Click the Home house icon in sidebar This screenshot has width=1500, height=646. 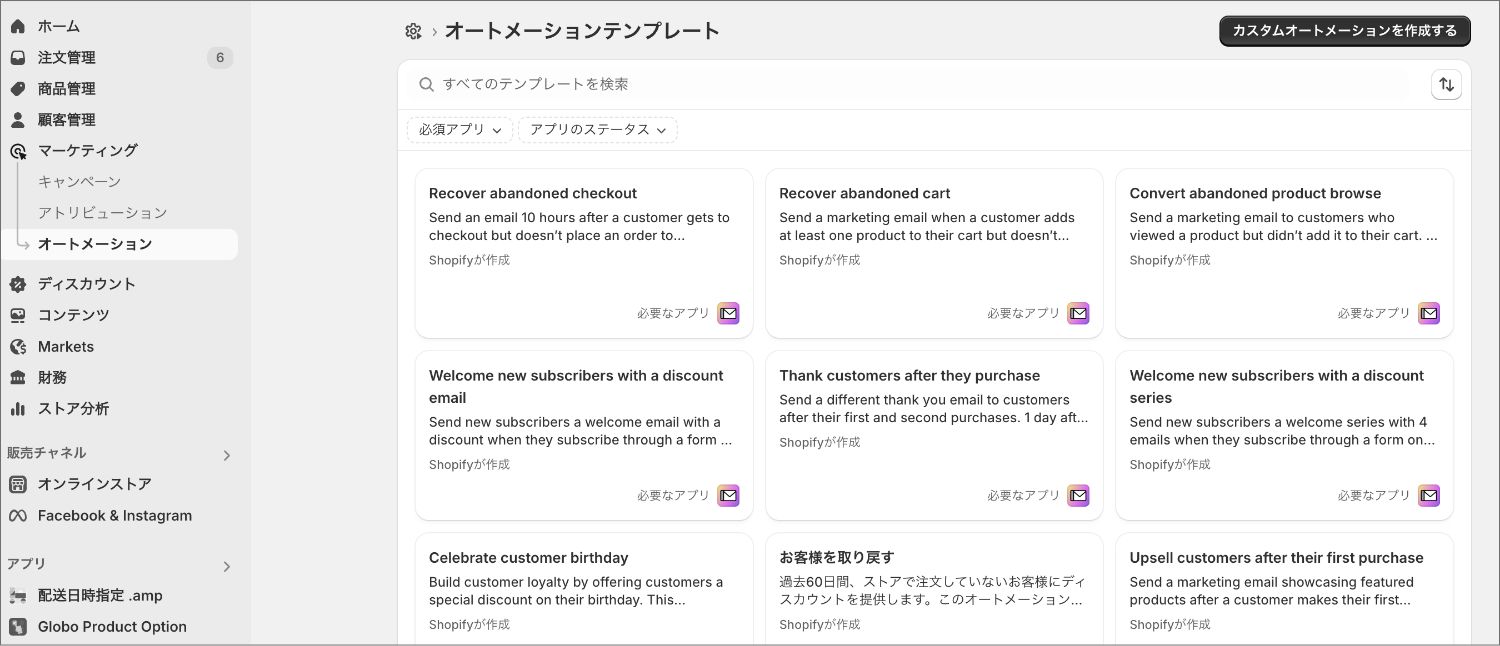17,26
